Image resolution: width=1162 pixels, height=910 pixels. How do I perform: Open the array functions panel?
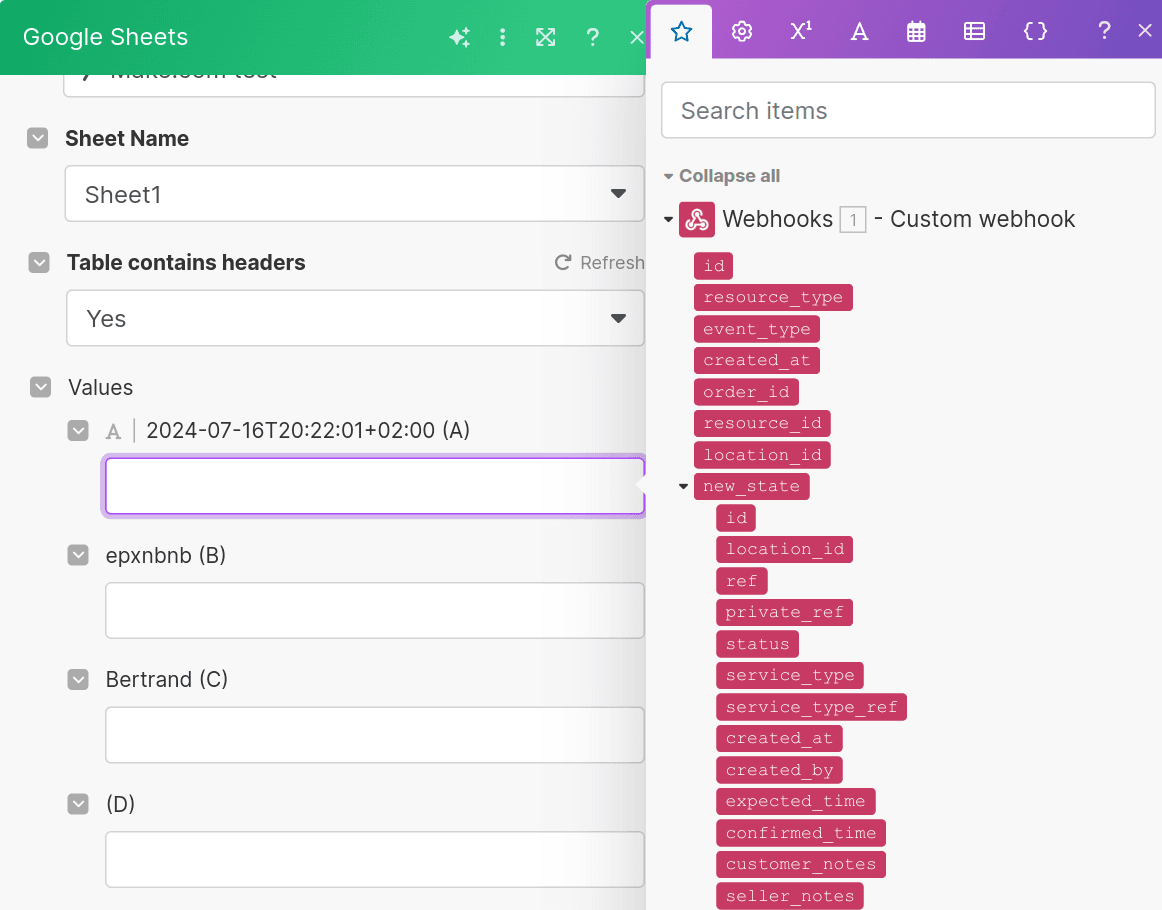(x=974, y=31)
